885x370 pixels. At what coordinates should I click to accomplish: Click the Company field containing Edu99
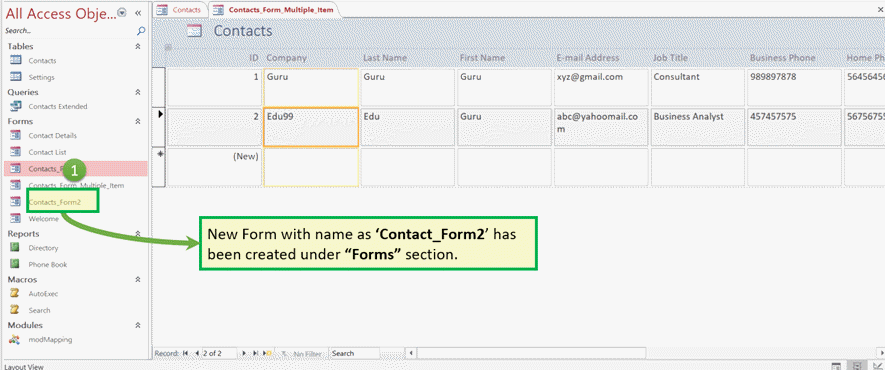[310, 127]
